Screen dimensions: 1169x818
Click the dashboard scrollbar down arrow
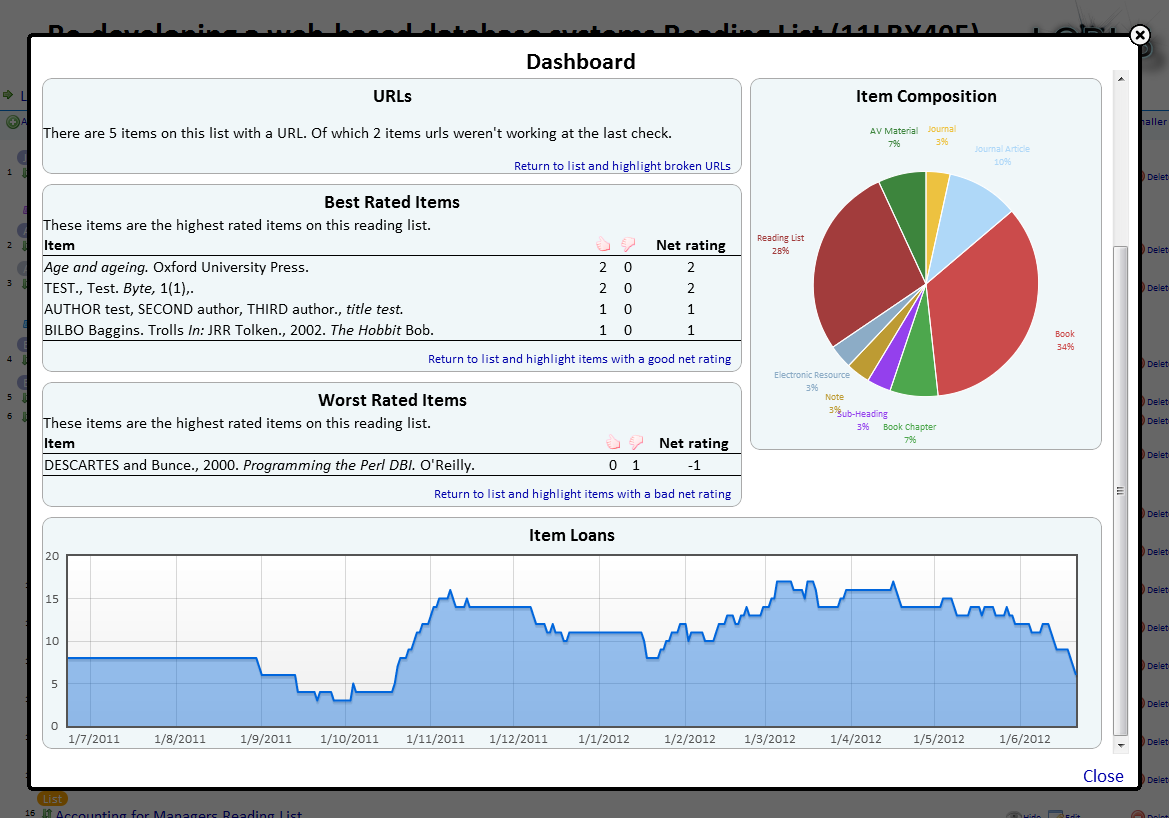coord(1121,745)
